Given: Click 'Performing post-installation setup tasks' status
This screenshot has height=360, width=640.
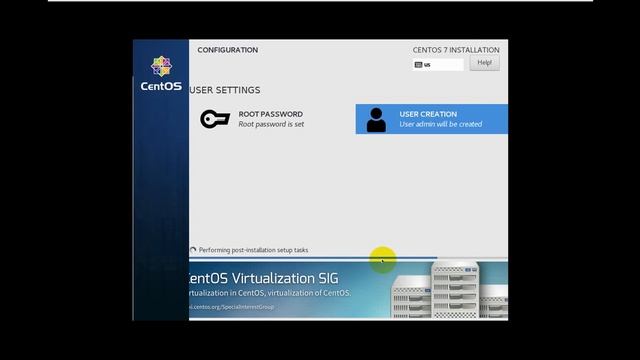Looking at the screenshot, I should click(x=253, y=250).
